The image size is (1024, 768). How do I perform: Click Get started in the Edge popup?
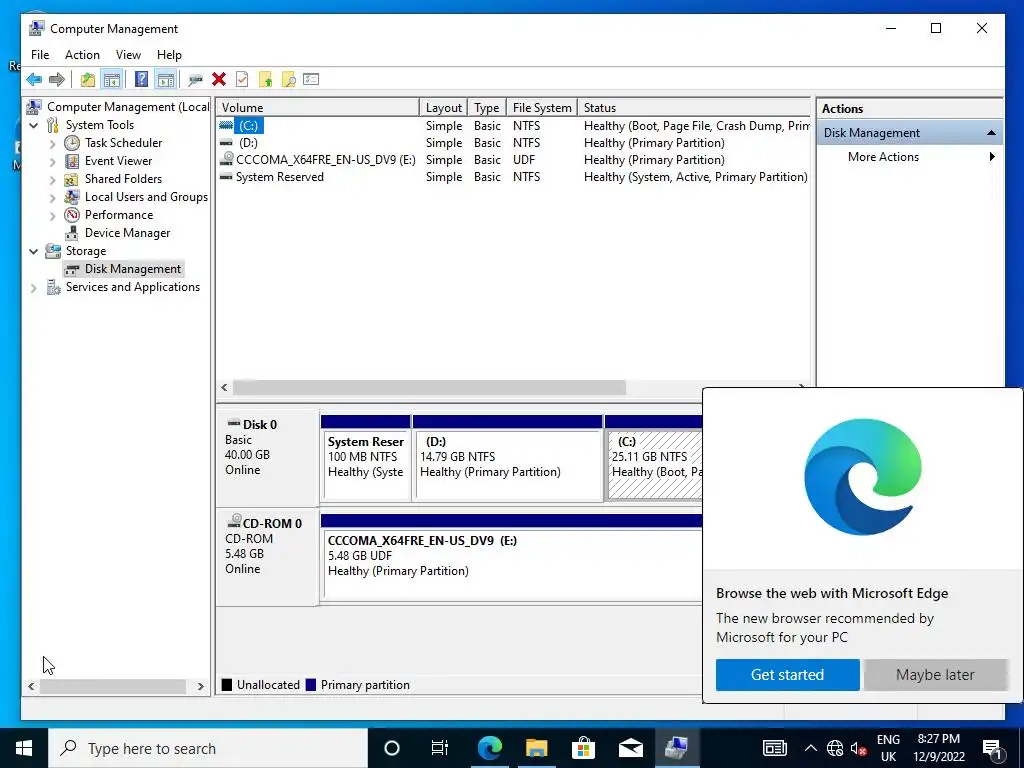point(787,675)
